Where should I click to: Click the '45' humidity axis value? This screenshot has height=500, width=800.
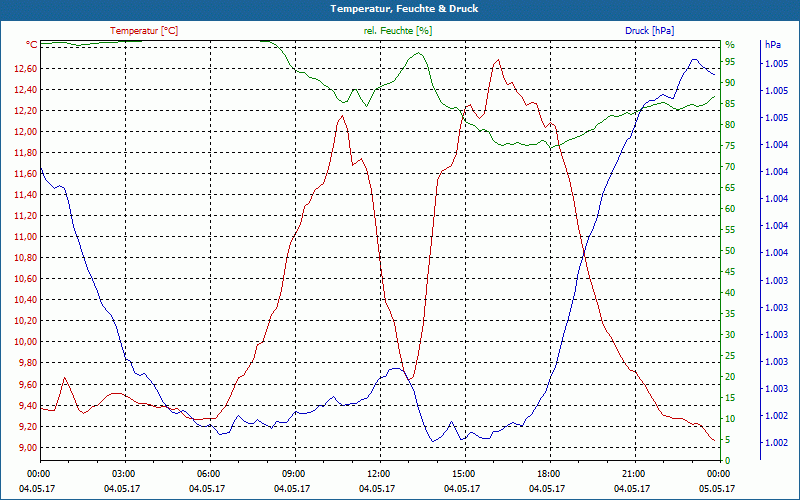(730, 272)
